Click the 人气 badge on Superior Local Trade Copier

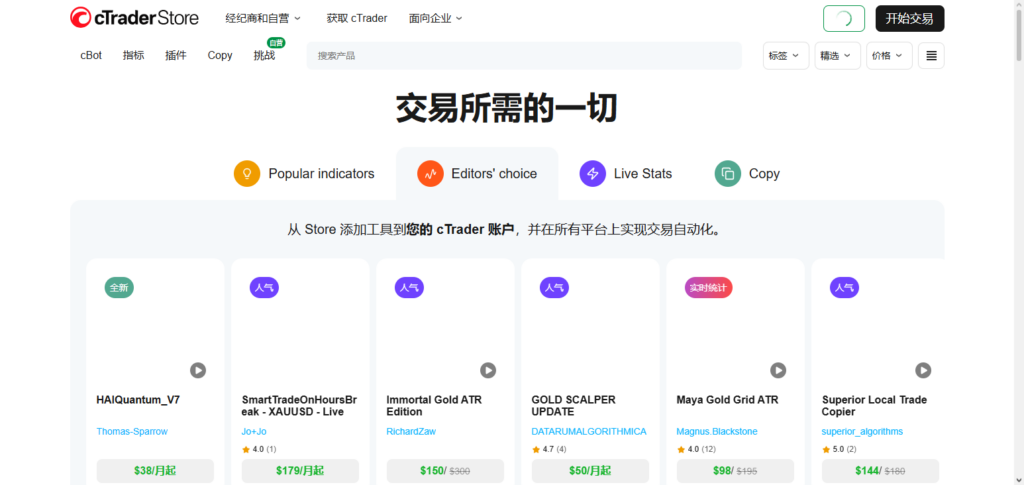point(844,287)
